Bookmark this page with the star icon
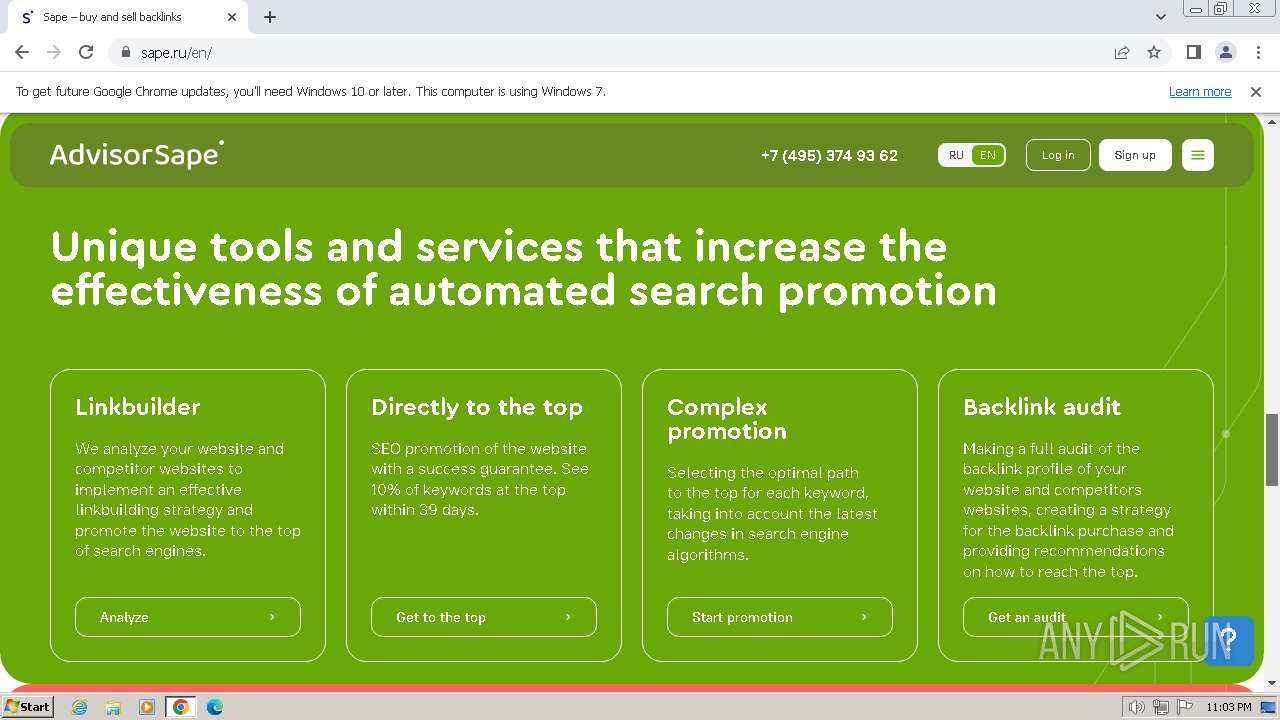1280x720 pixels. (x=1154, y=52)
